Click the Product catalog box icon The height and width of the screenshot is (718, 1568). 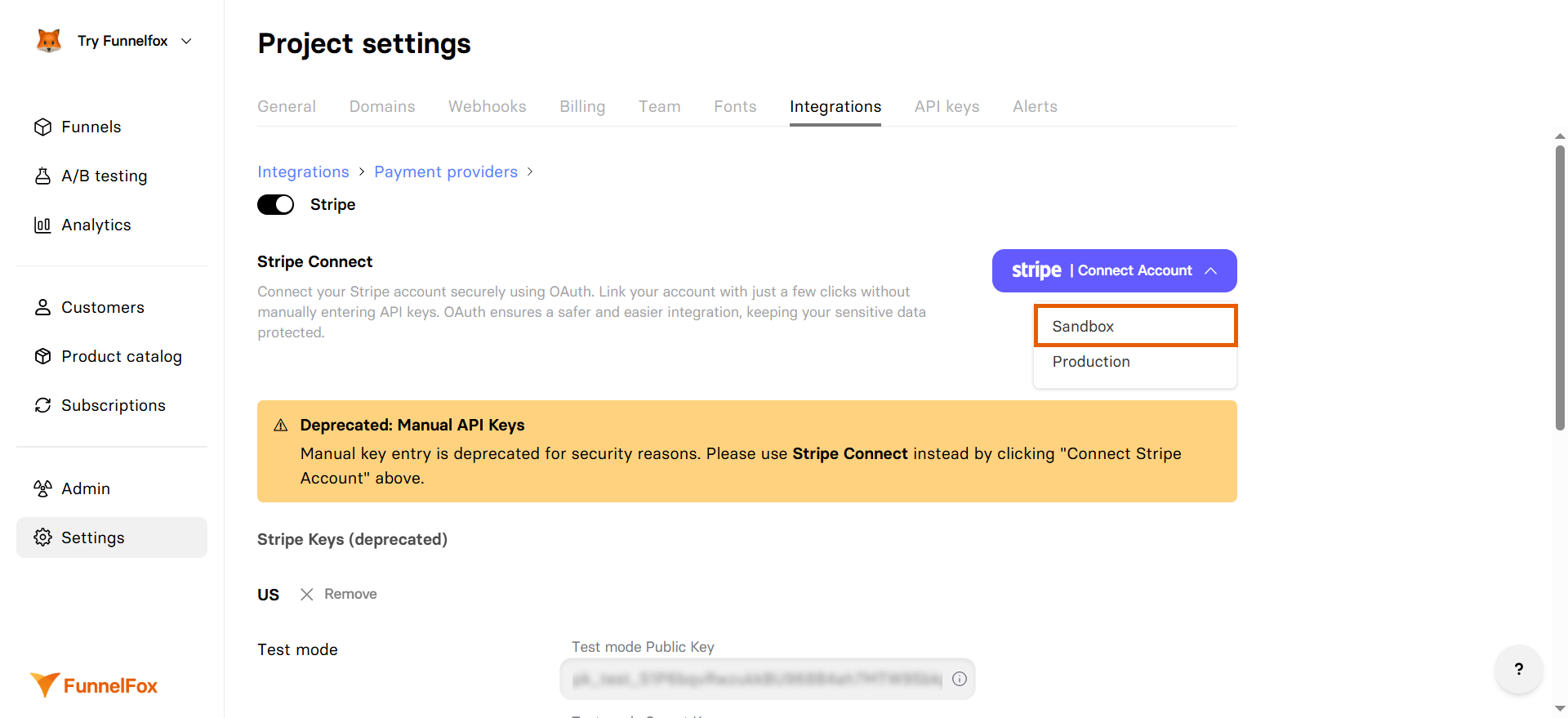click(42, 356)
